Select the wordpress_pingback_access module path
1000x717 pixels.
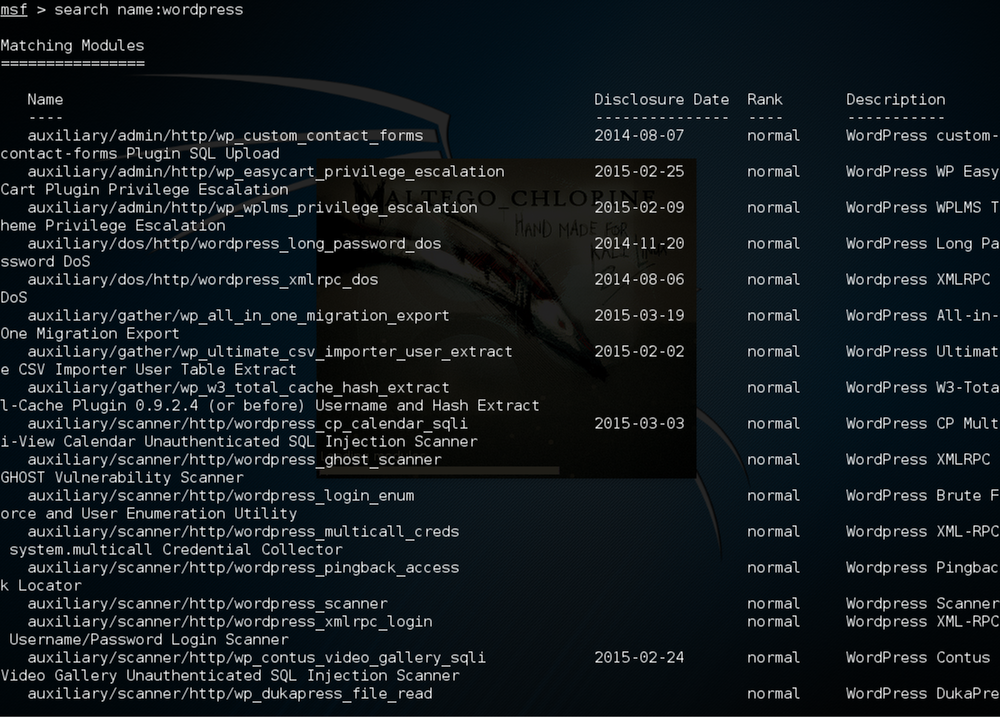[243, 568]
